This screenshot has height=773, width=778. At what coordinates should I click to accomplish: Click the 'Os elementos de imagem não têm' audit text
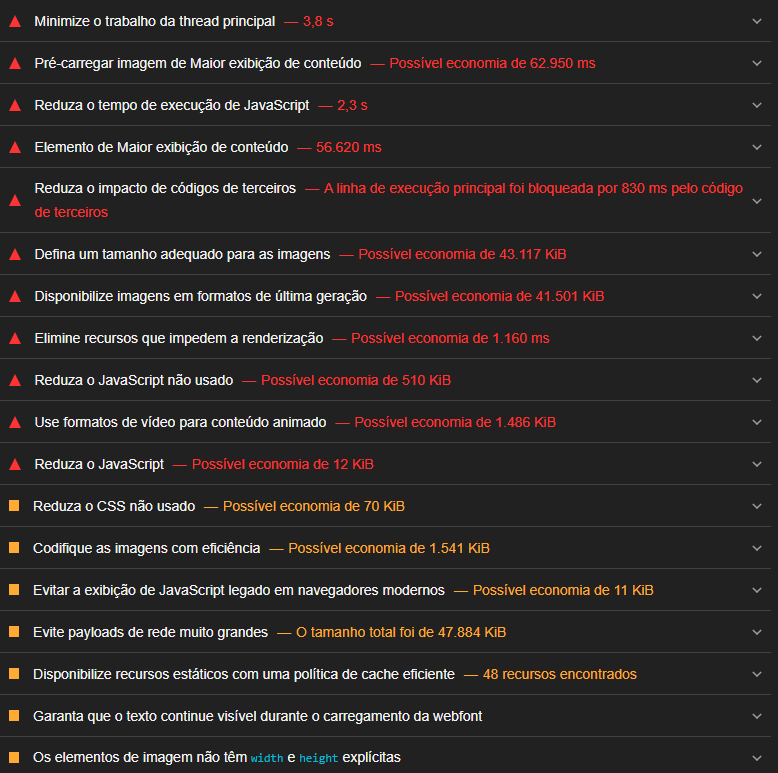click(x=140, y=757)
